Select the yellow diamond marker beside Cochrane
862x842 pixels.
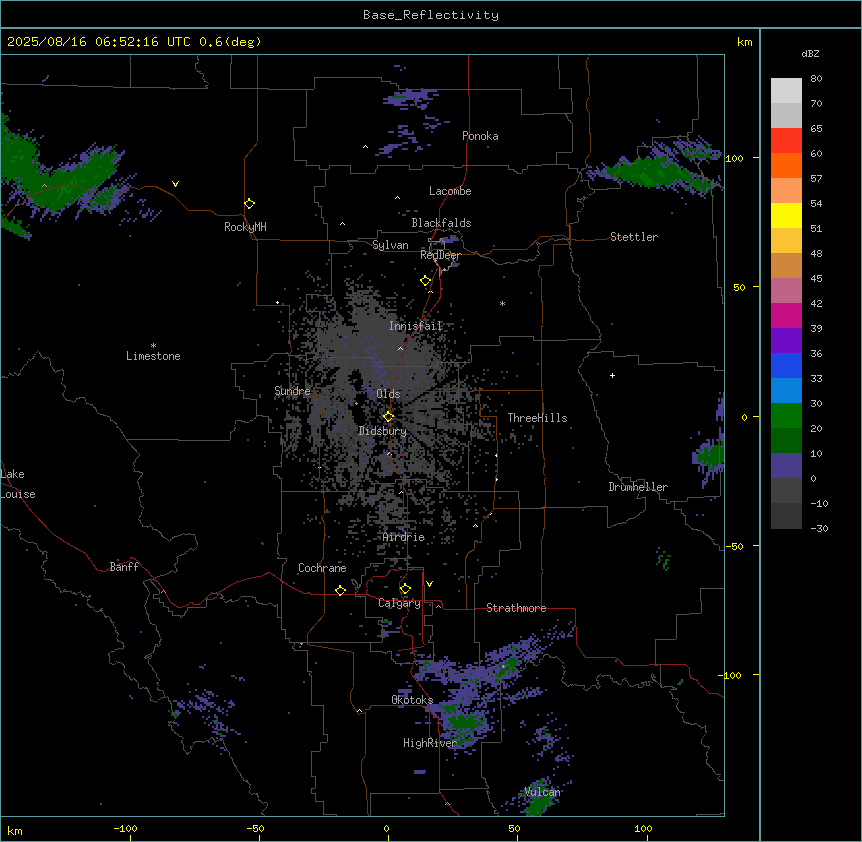340,590
